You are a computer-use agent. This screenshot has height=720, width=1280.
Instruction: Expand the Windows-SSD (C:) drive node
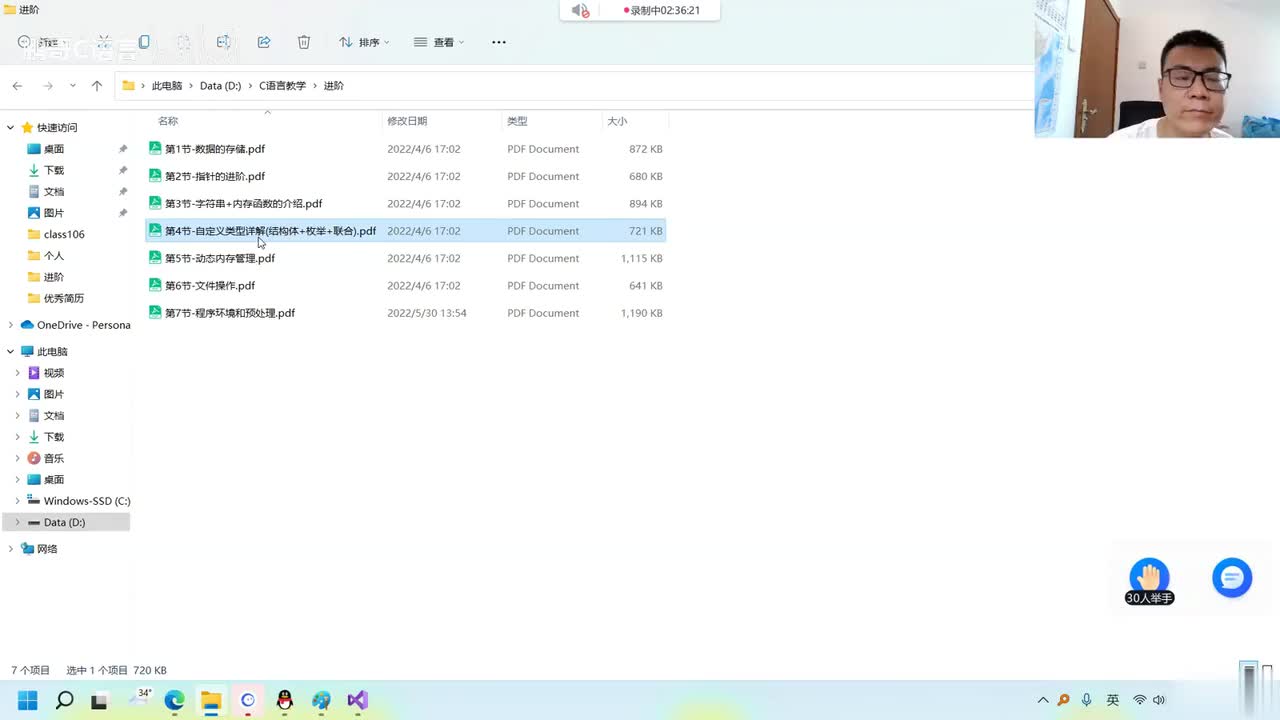(x=17, y=501)
